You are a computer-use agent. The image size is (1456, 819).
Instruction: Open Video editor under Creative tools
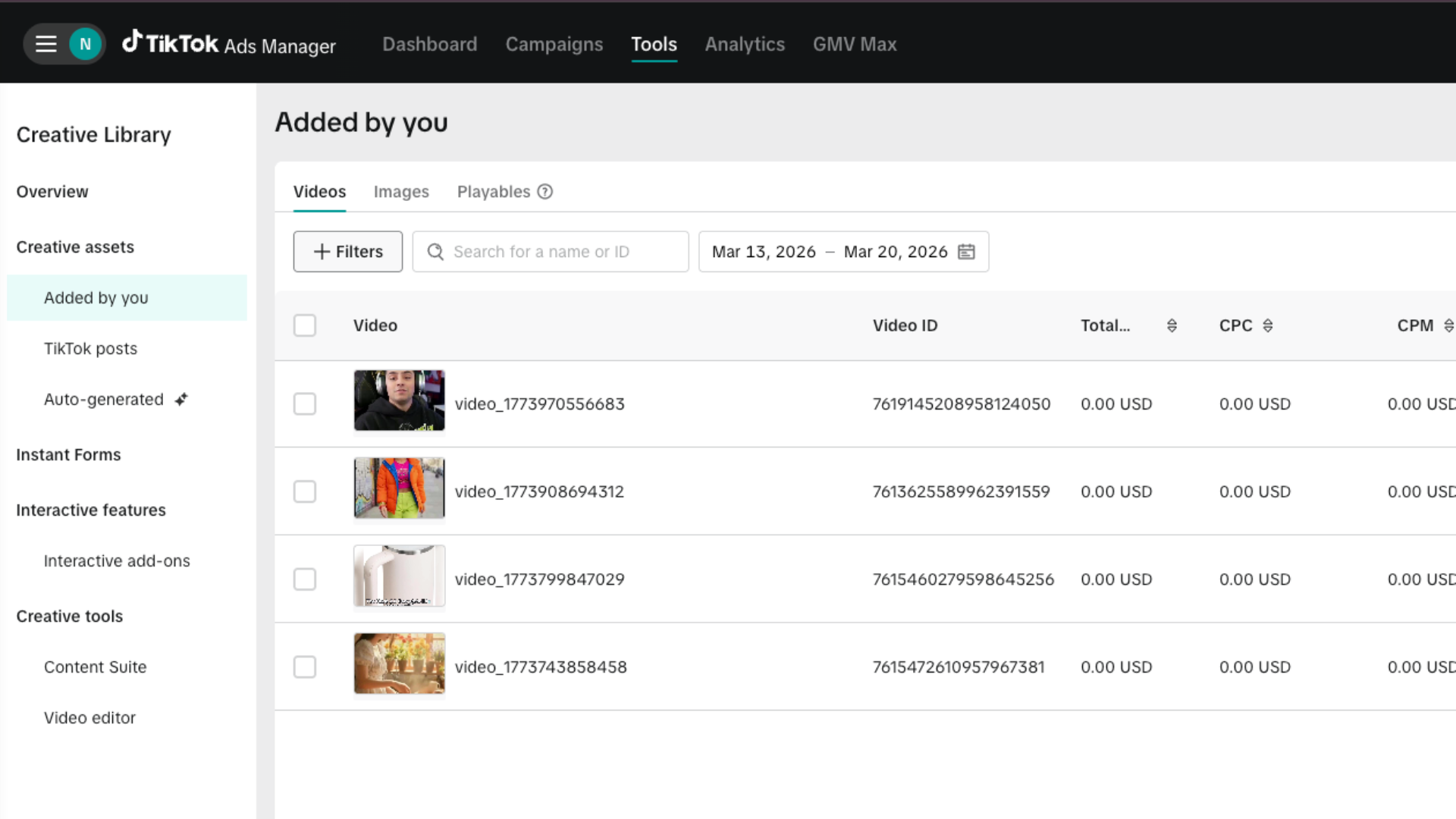coord(89,717)
